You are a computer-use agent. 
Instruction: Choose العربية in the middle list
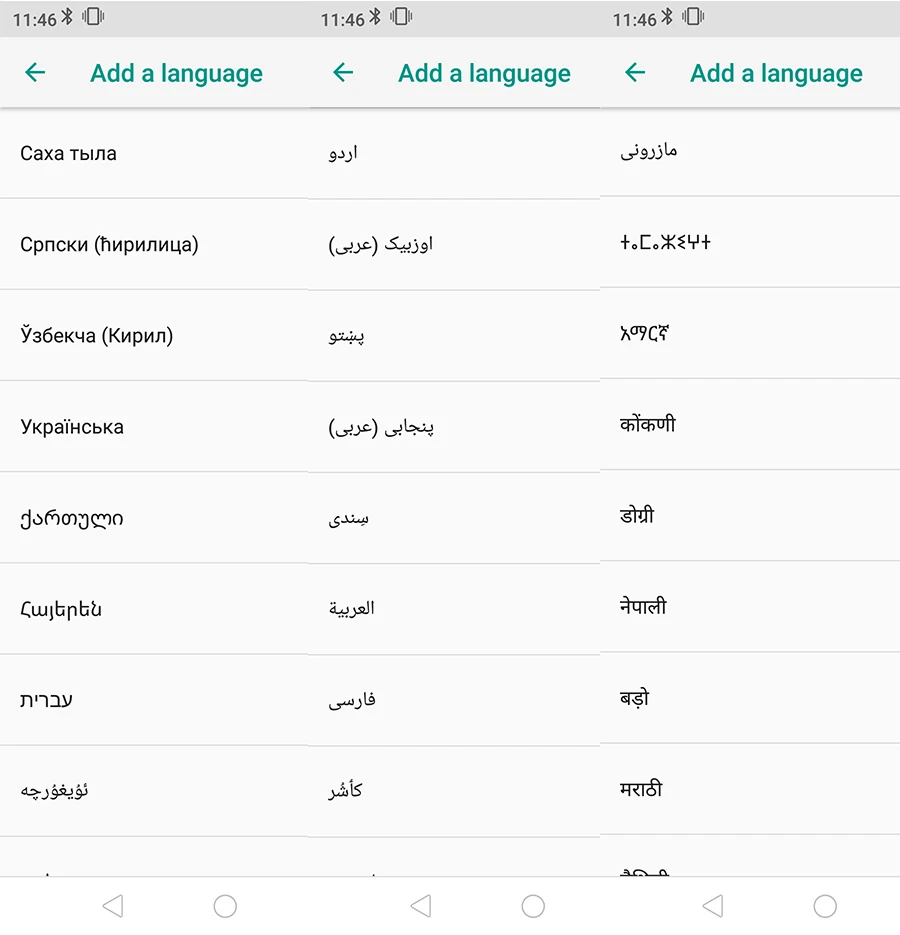click(x=454, y=609)
